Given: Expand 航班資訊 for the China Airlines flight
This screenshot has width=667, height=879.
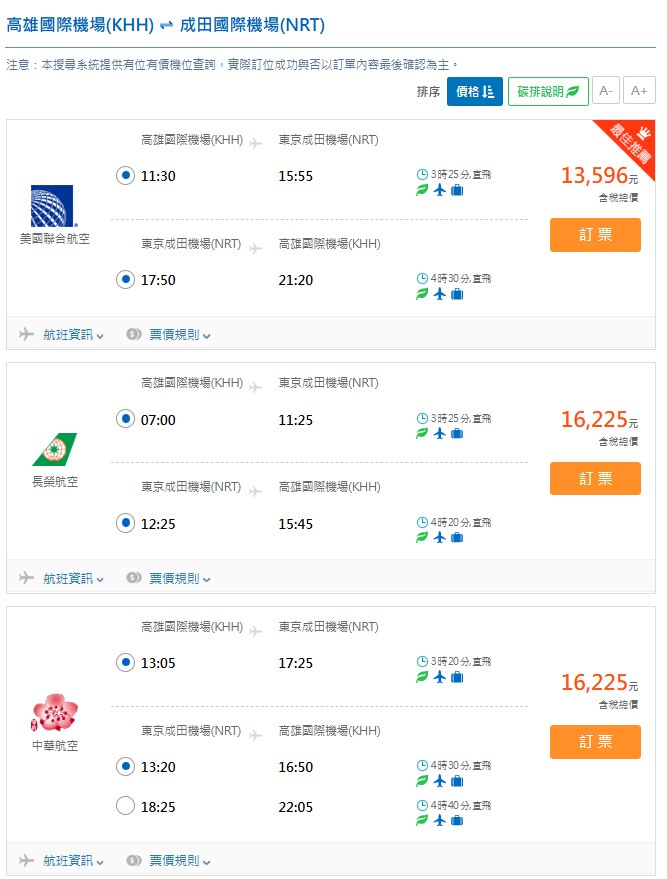Looking at the screenshot, I should [x=73, y=860].
